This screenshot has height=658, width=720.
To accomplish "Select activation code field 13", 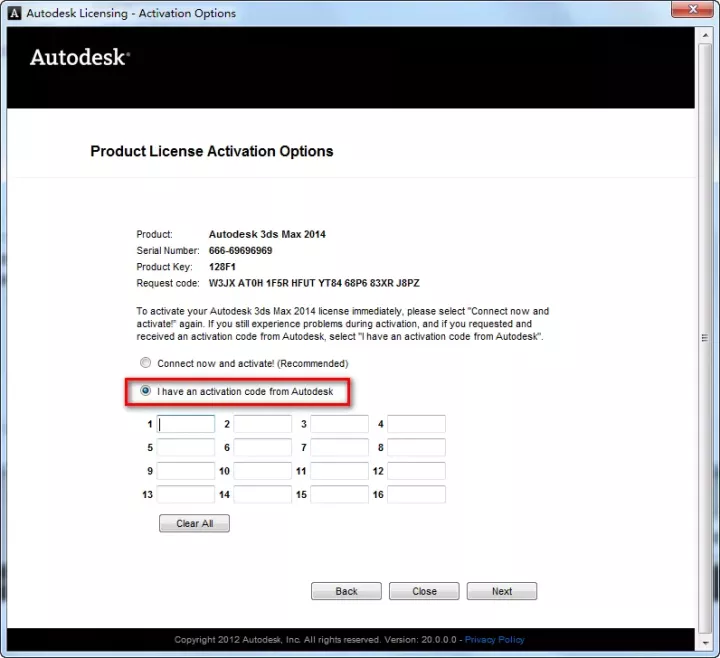I will click(x=186, y=495).
